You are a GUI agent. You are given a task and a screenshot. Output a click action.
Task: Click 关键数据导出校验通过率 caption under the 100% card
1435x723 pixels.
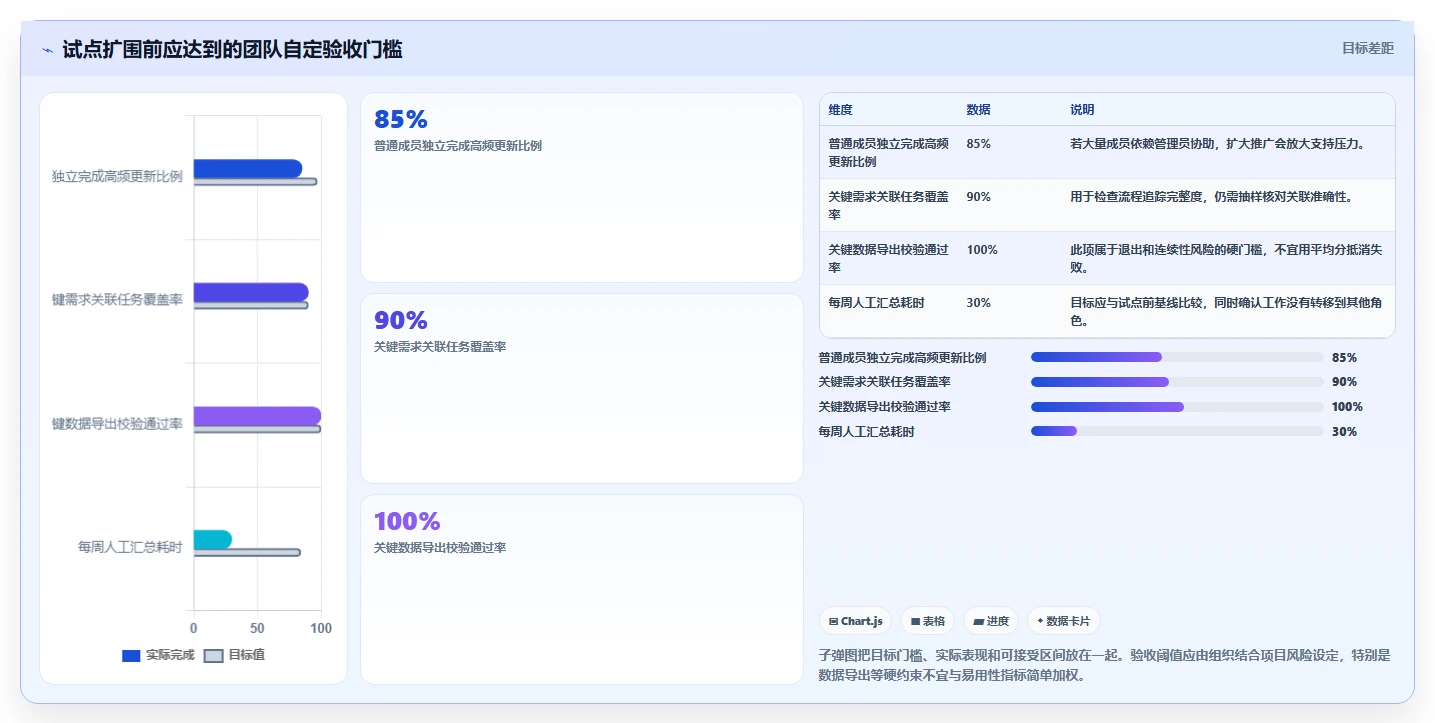pyautogui.click(x=440, y=548)
